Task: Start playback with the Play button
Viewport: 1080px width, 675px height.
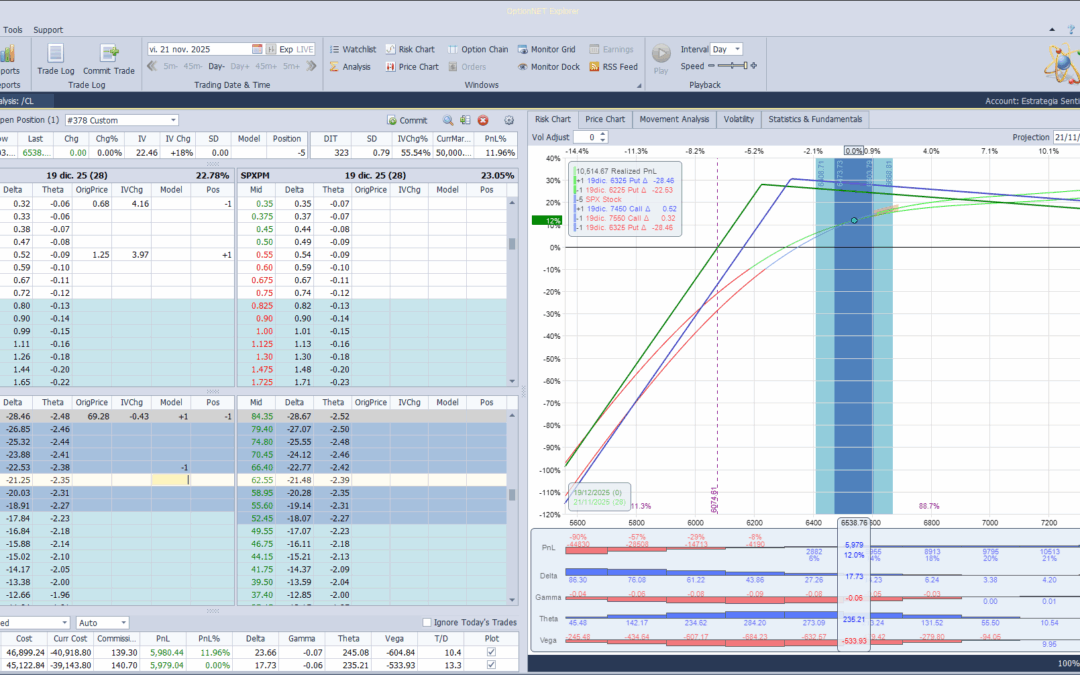Action: 661,58
